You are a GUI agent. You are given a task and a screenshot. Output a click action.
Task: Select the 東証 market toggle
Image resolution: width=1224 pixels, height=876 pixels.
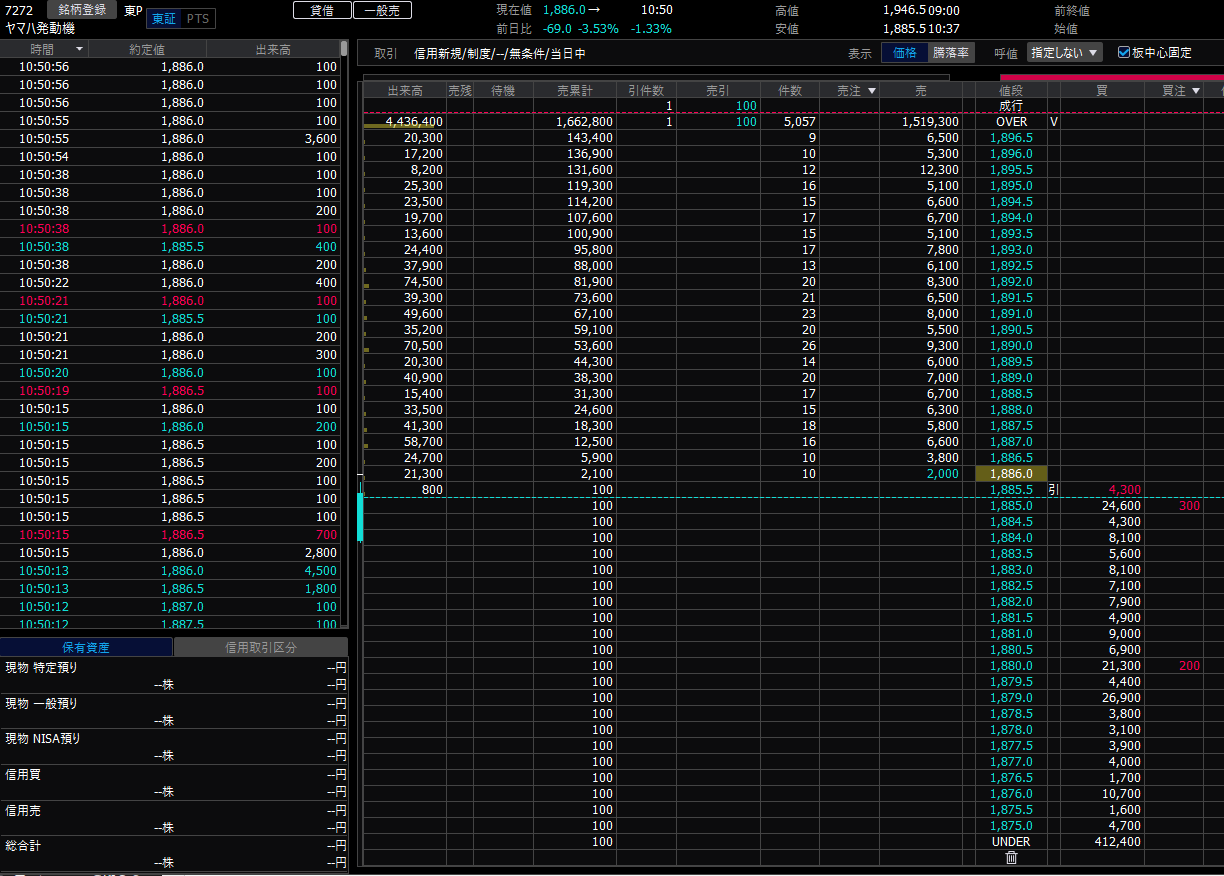pyautogui.click(x=162, y=18)
